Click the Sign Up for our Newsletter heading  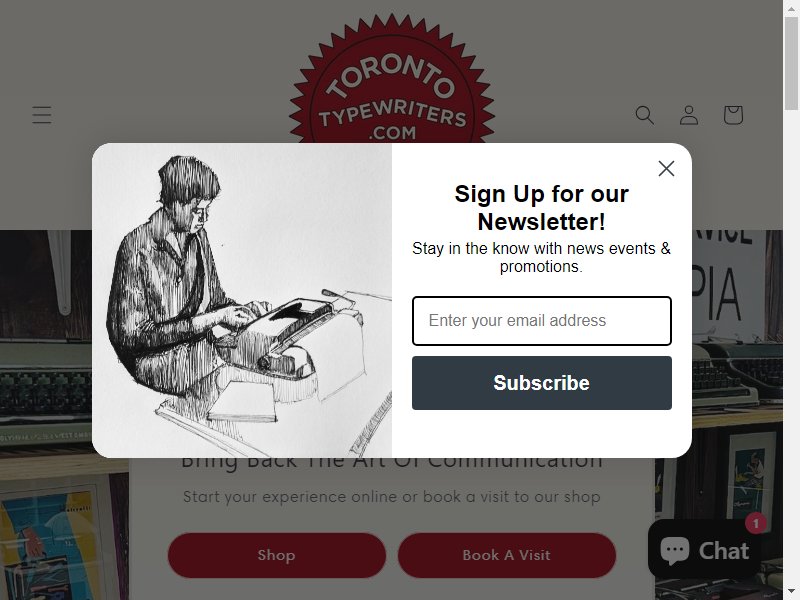tap(542, 208)
